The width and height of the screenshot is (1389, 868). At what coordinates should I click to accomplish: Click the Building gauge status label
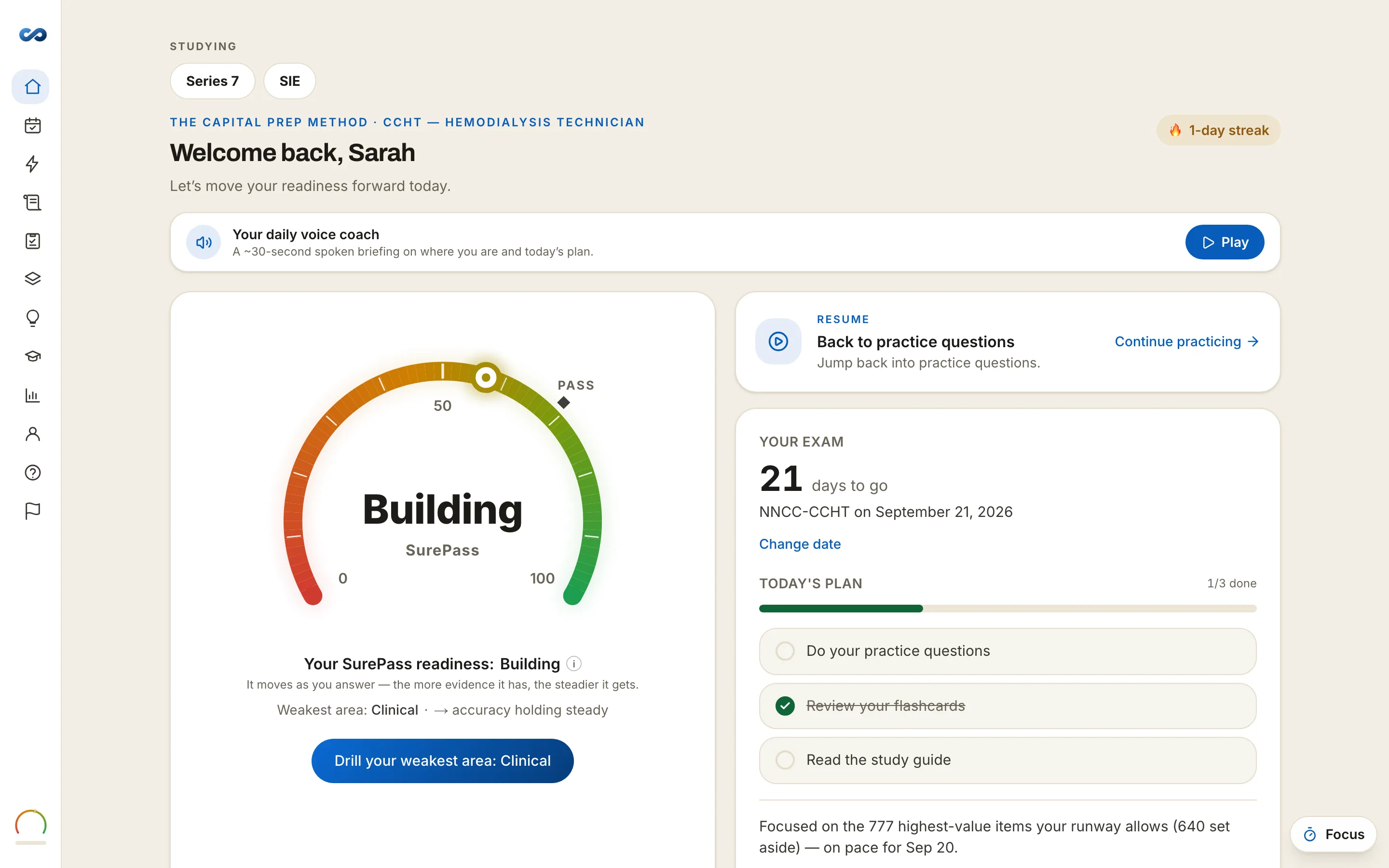click(443, 509)
